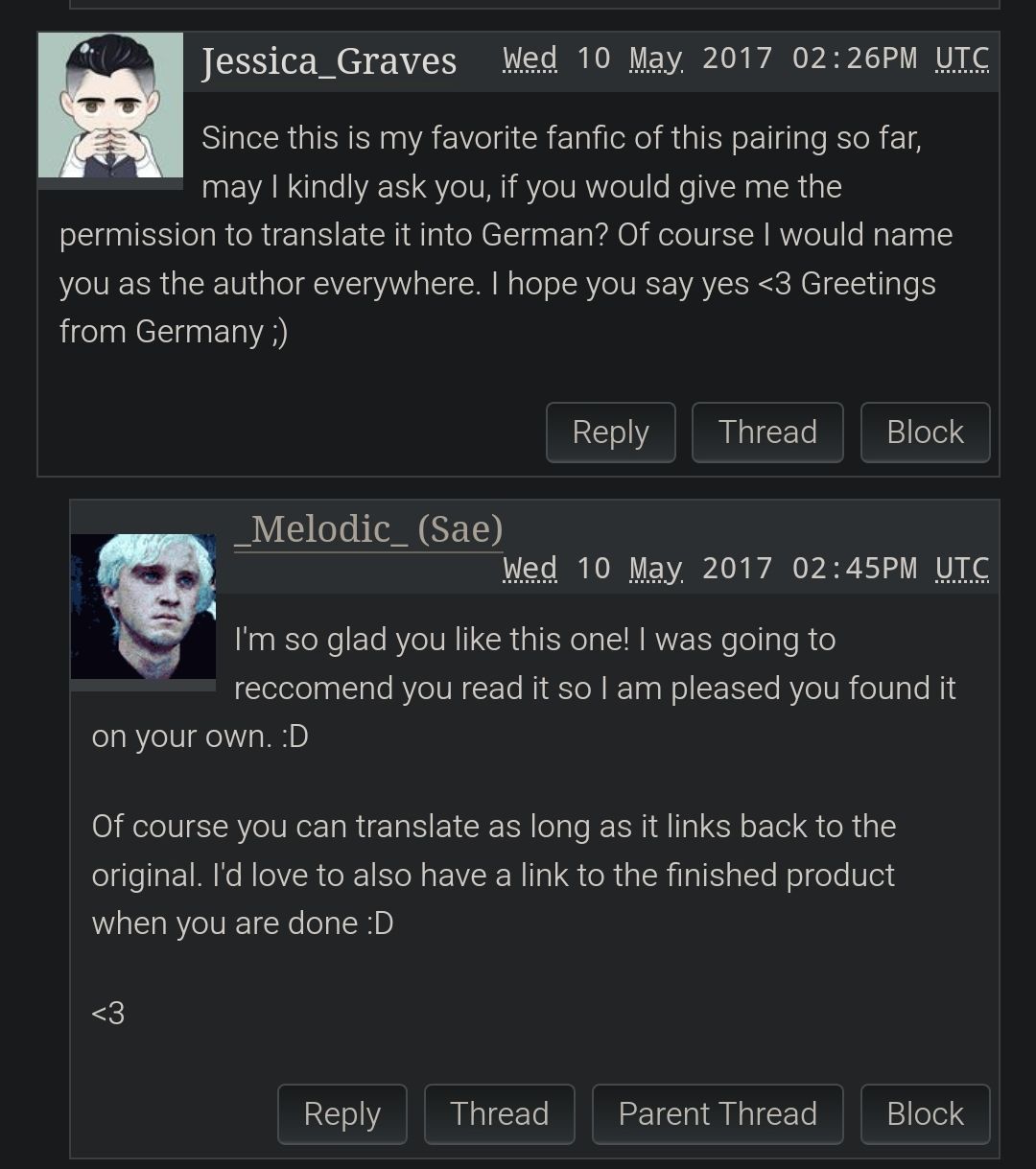
Task: Block button under _Melodic_'s comment
Action: tap(925, 1114)
